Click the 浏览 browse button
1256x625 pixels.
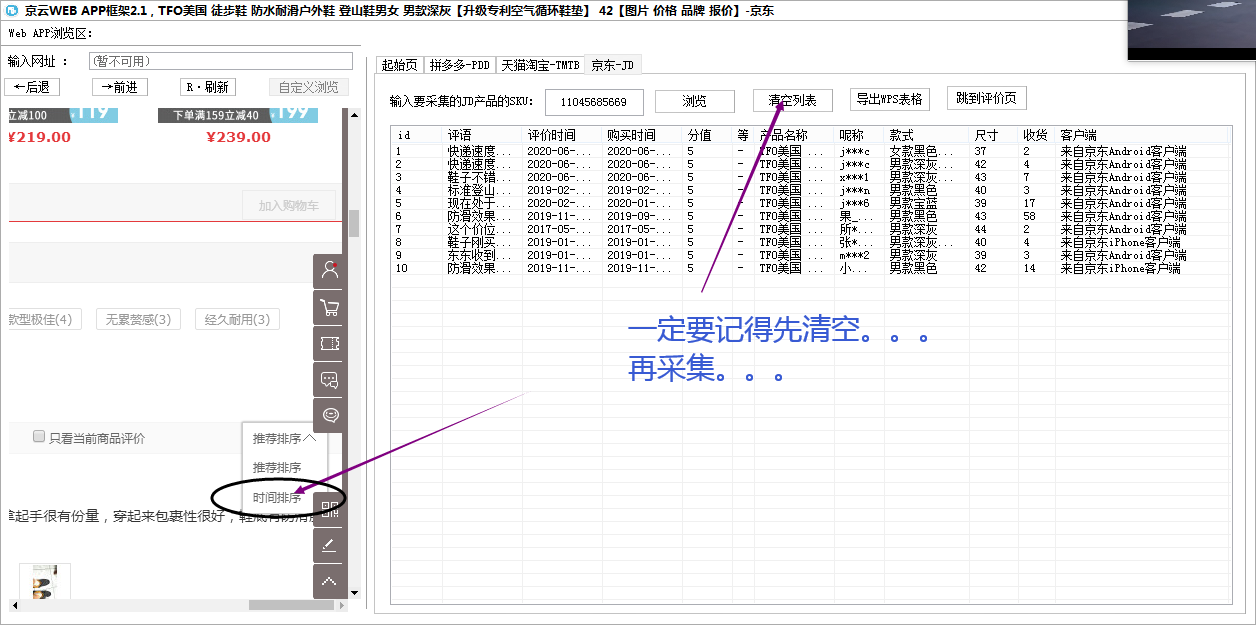[x=694, y=102]
